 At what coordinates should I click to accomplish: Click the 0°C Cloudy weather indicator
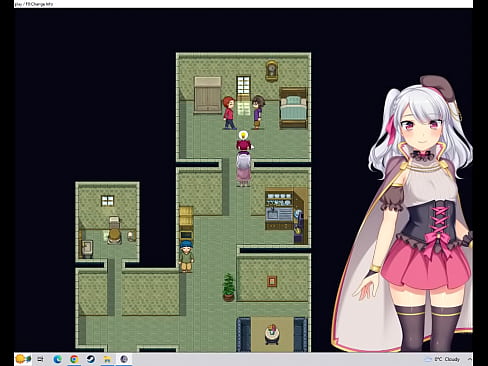tap(442, 359)
